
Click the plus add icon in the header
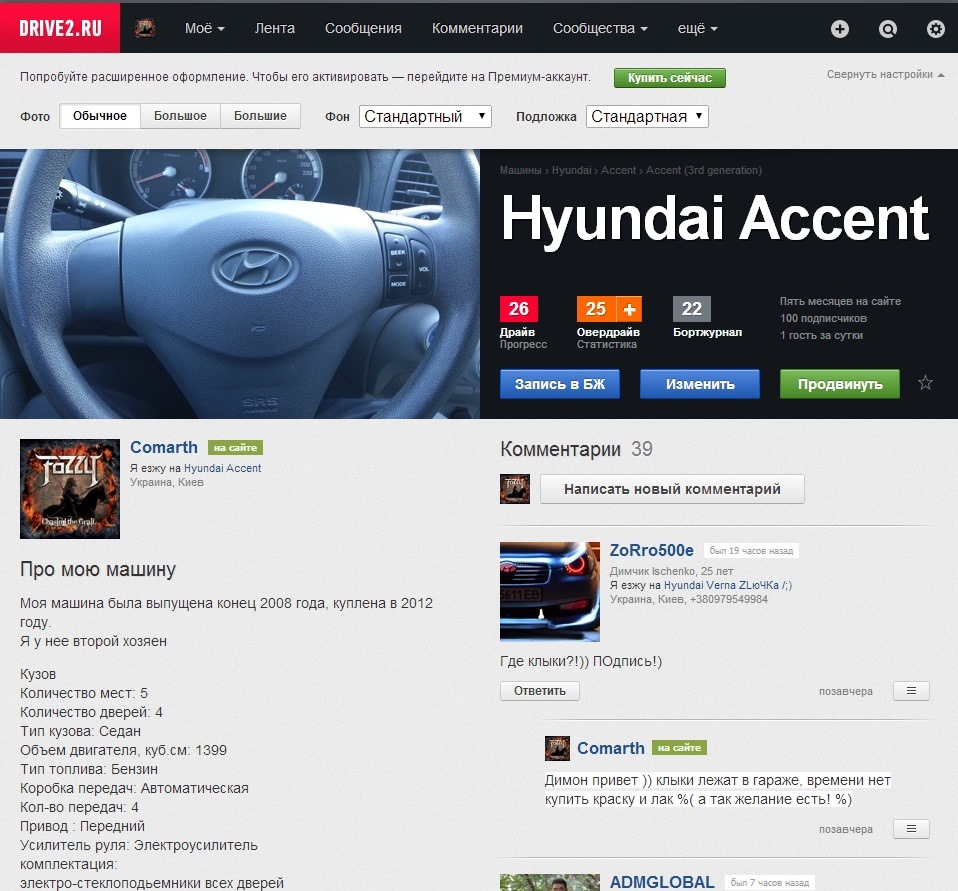point(839,29)
